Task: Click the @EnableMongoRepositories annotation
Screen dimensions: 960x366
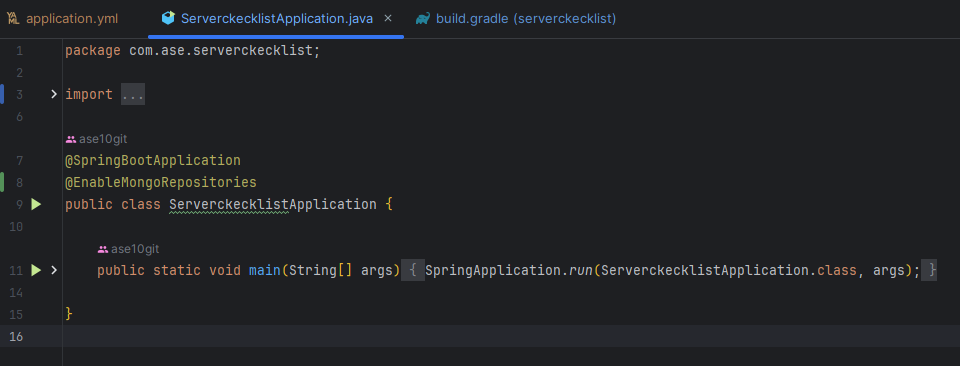Action: 161,182
